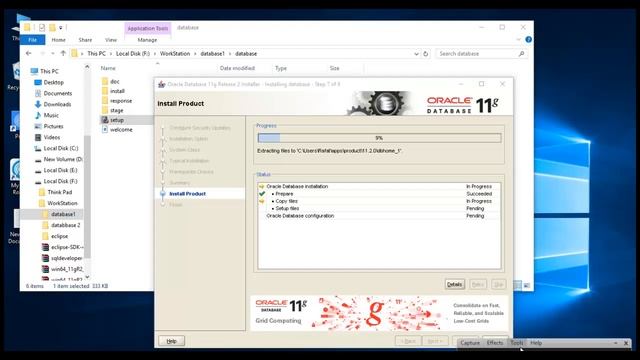Select databbase 2 folder in tree

click(x=65, y=225)
